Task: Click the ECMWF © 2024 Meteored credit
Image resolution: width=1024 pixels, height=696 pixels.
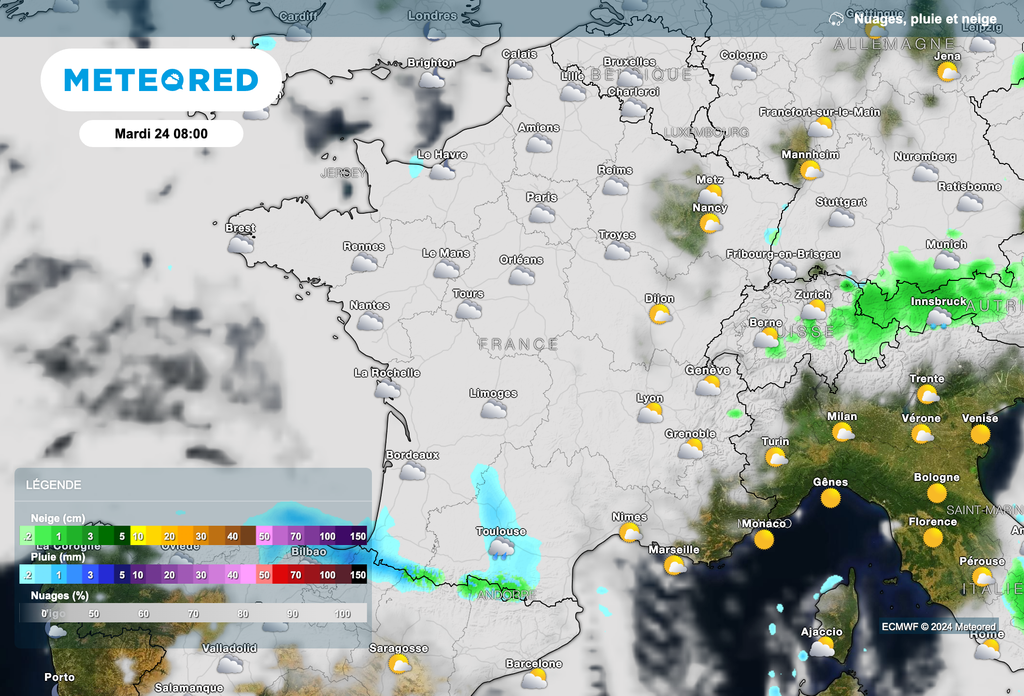Action: click(938, 627)
